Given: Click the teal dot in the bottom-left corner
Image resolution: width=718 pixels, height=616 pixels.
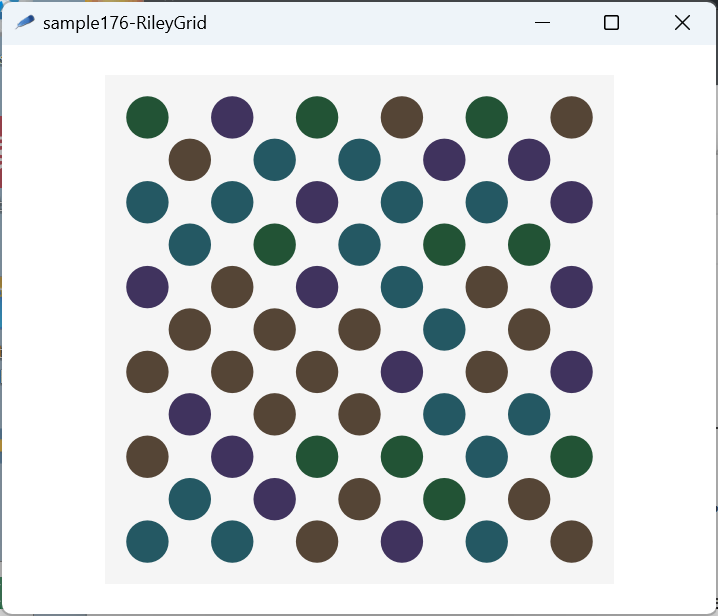Looking at the screenshot, I should [x=147, y=541].
